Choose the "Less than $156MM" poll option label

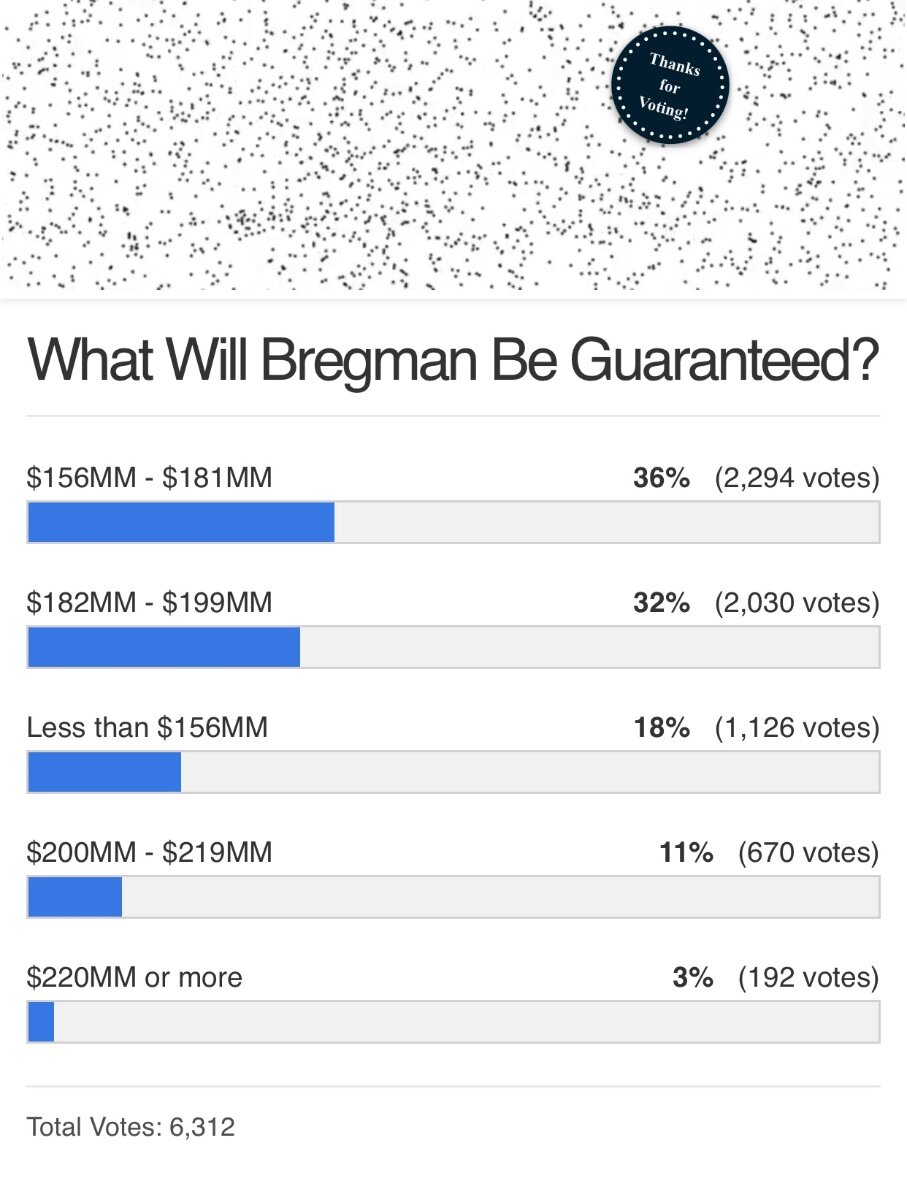tap(147, 727)
